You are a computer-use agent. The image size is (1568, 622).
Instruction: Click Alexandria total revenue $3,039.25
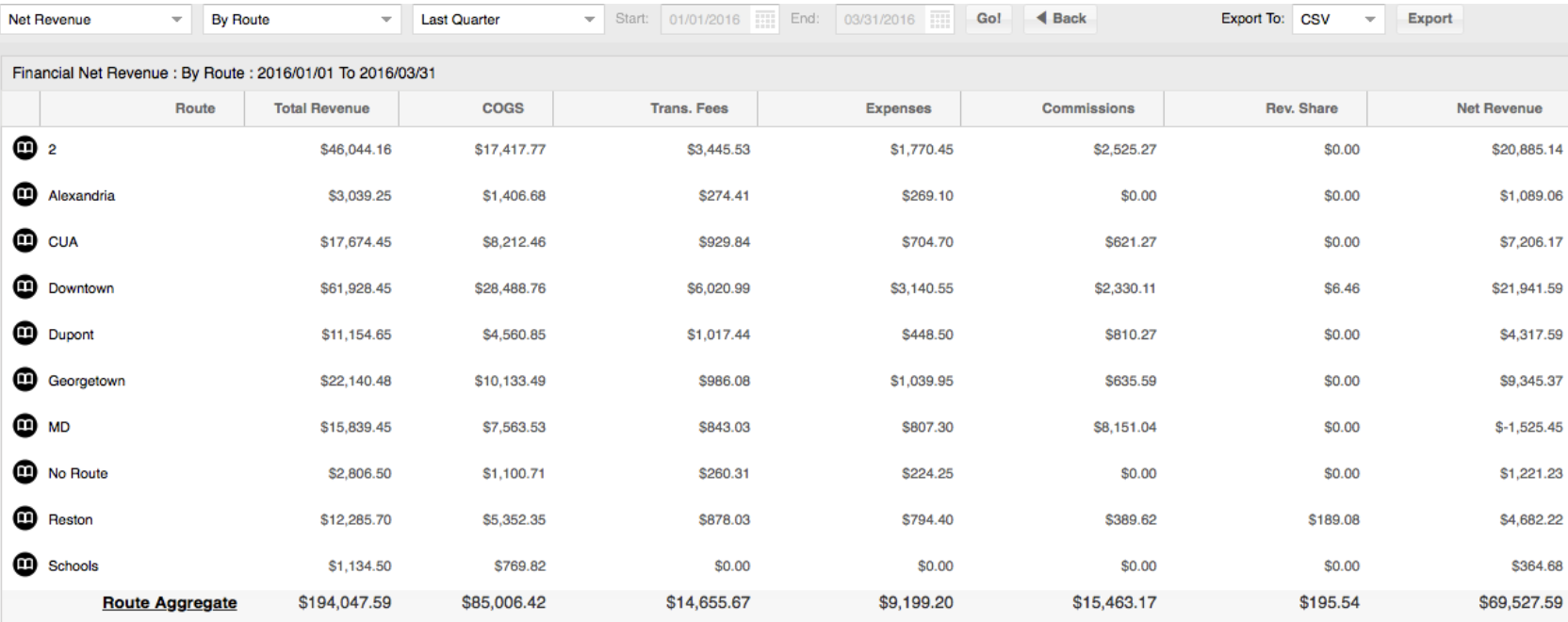click(359, 196)
